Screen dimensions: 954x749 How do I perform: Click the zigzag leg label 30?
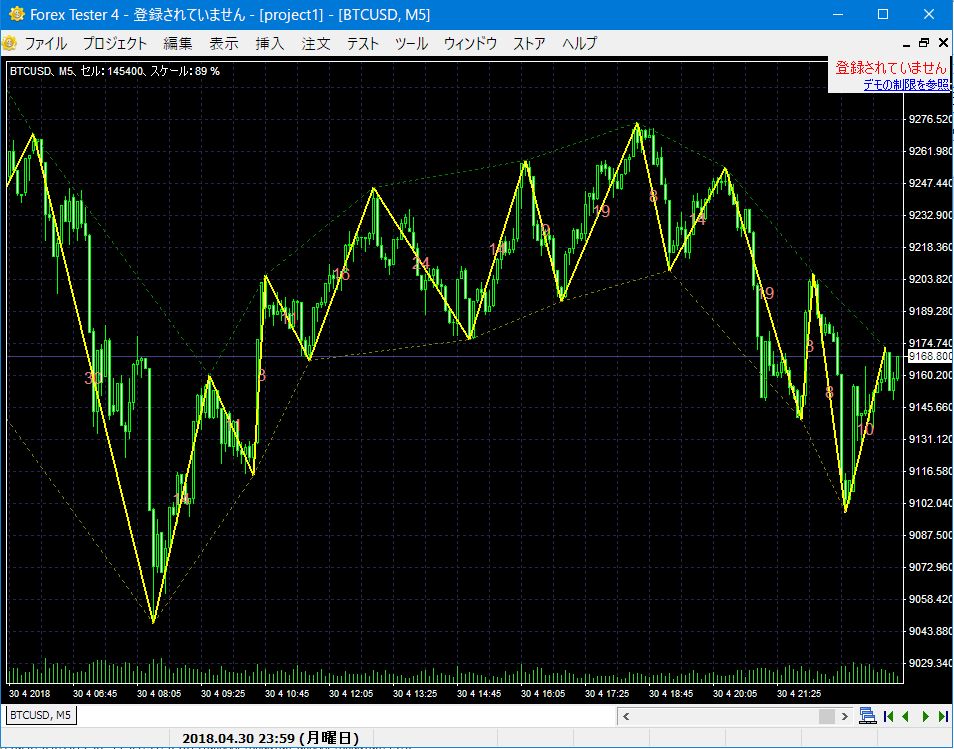pyautogui.click(x=92, y=378)
